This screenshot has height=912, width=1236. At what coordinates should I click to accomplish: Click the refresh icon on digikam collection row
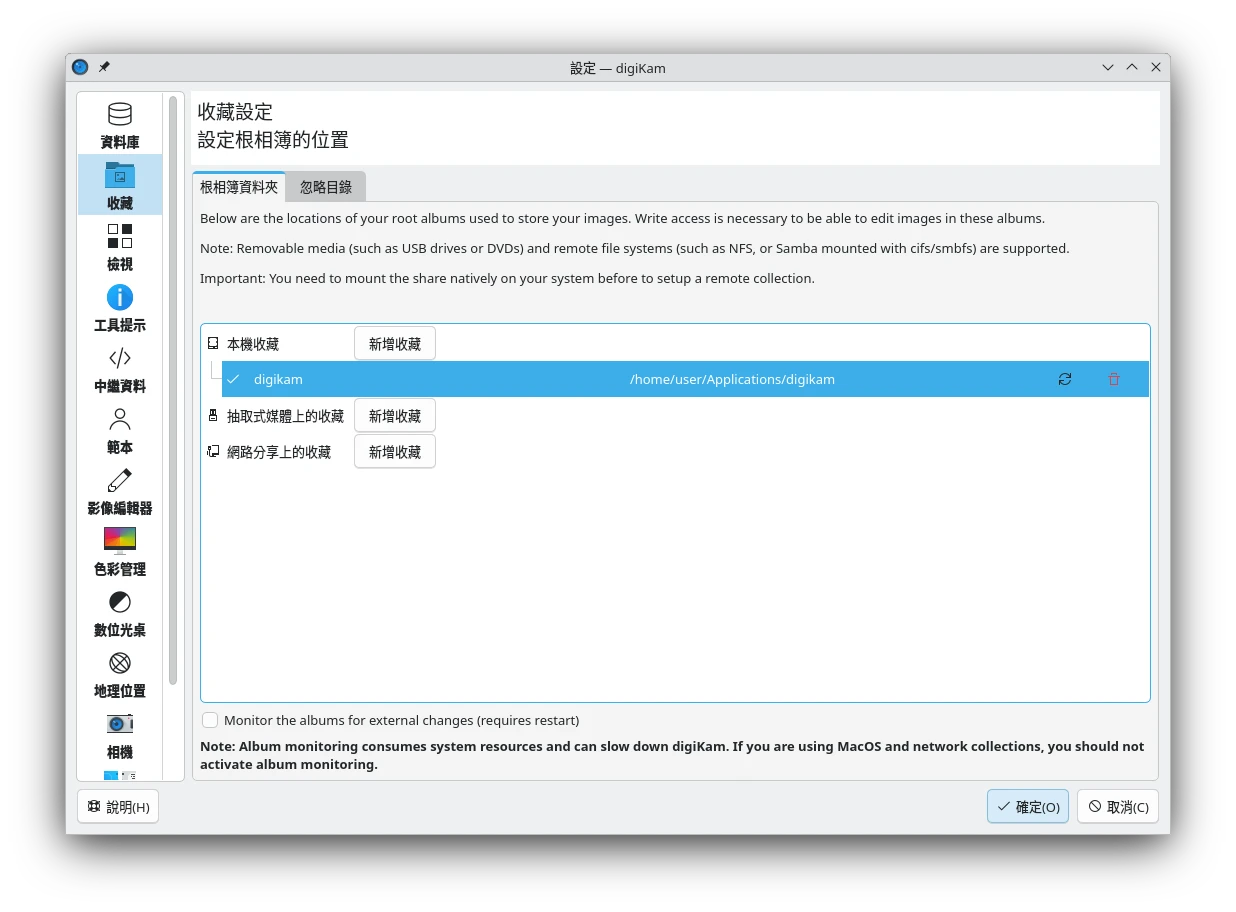(1065, 379)
